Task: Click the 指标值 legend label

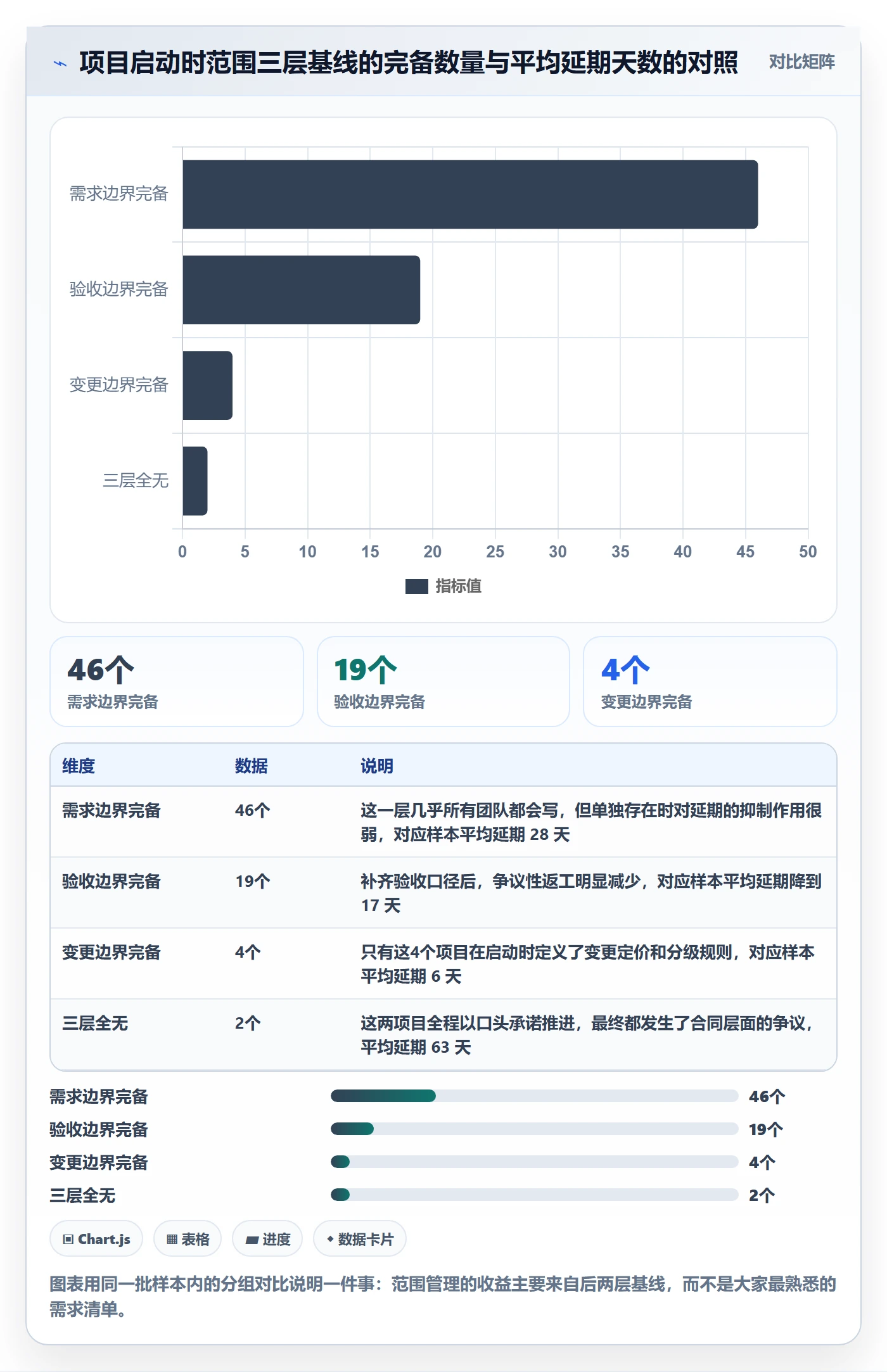Action: click(x=458, y=587)
